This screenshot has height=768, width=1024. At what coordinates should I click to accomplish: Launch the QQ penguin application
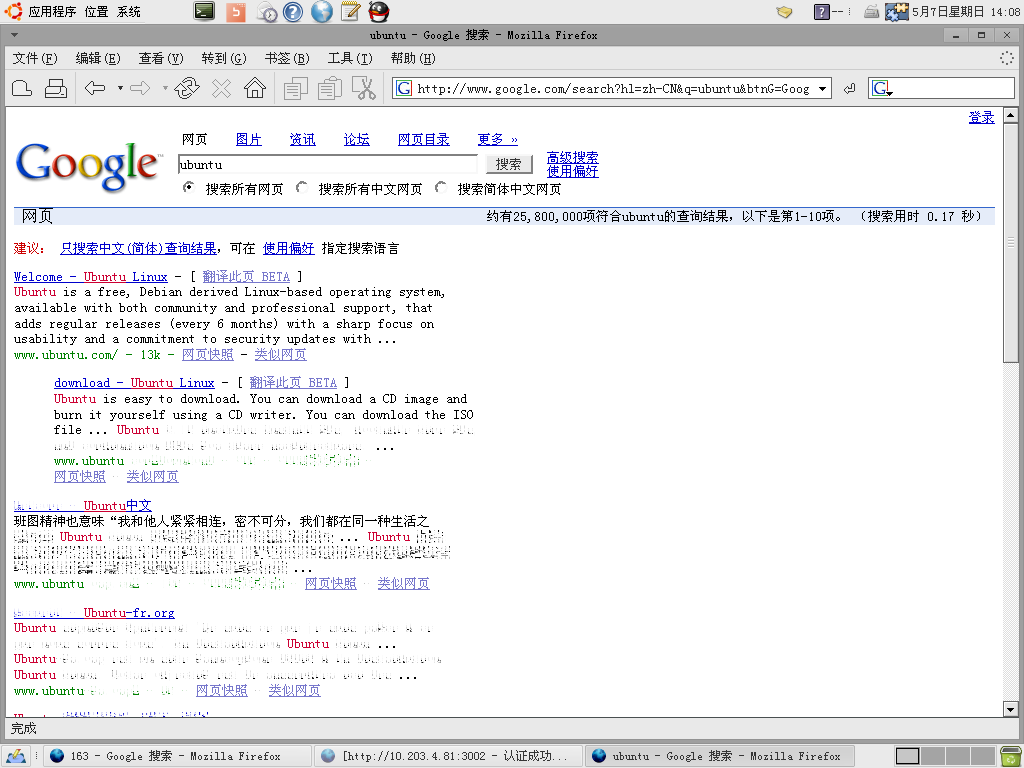379,12
